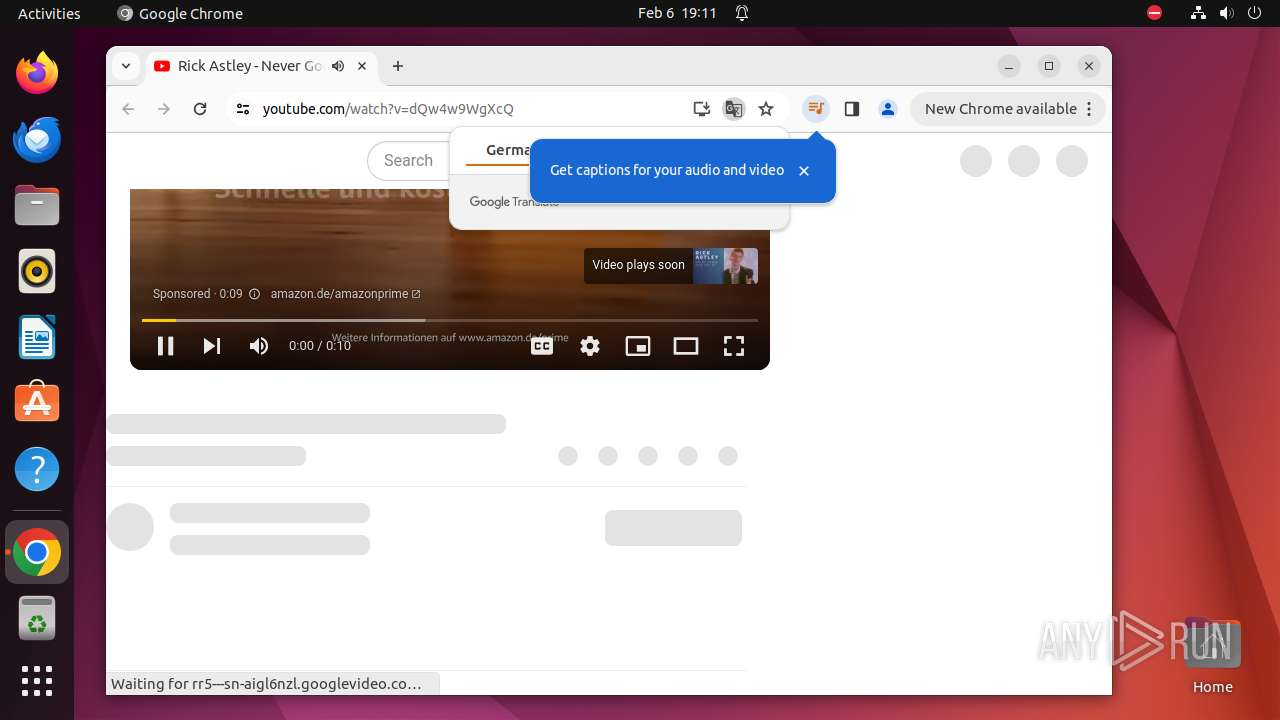The width and height of the screenshot is (1280, 720).
Task: Open the tab search dropdown arrow
Action: (126, 66)
